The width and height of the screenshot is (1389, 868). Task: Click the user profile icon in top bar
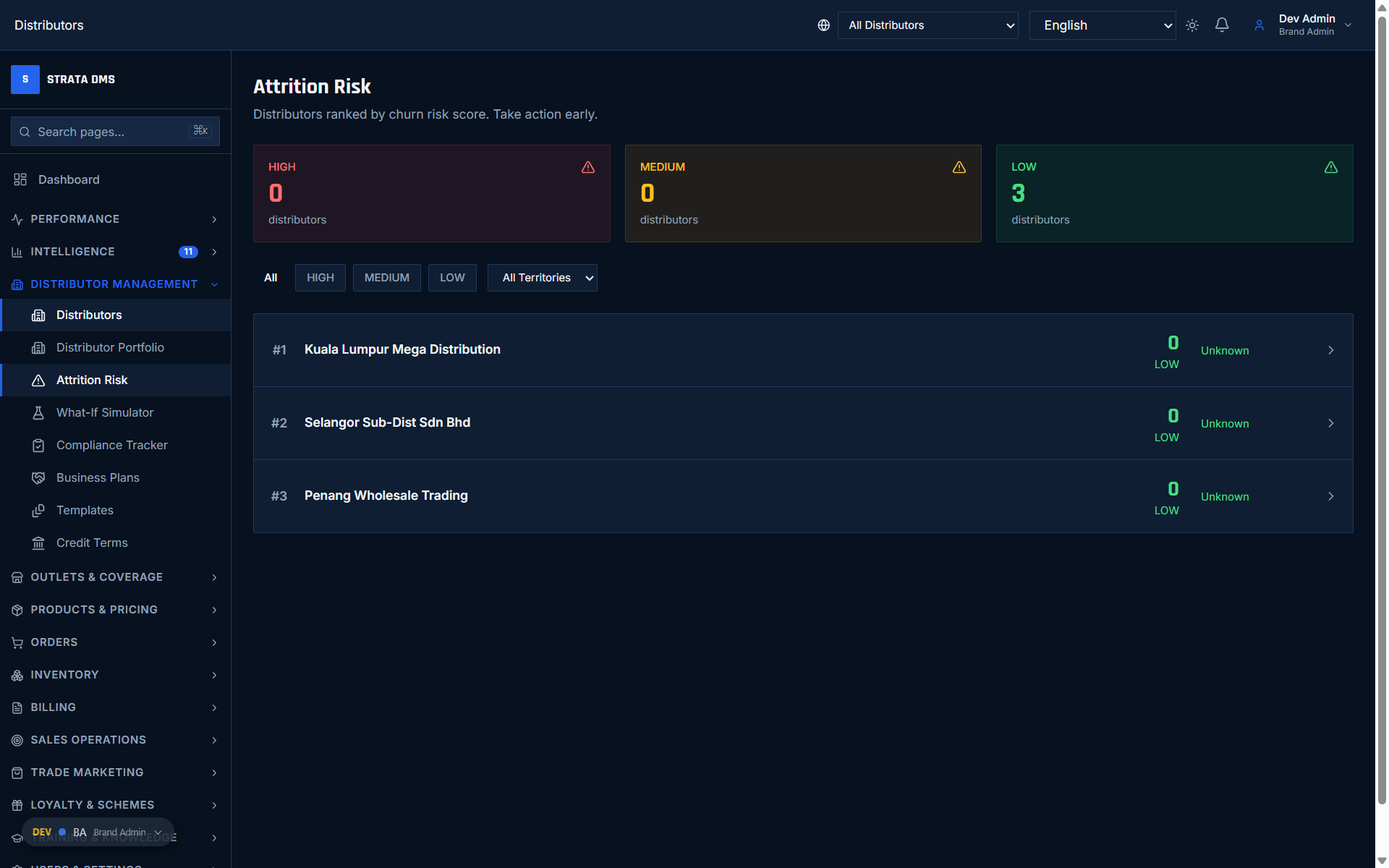1259,25
